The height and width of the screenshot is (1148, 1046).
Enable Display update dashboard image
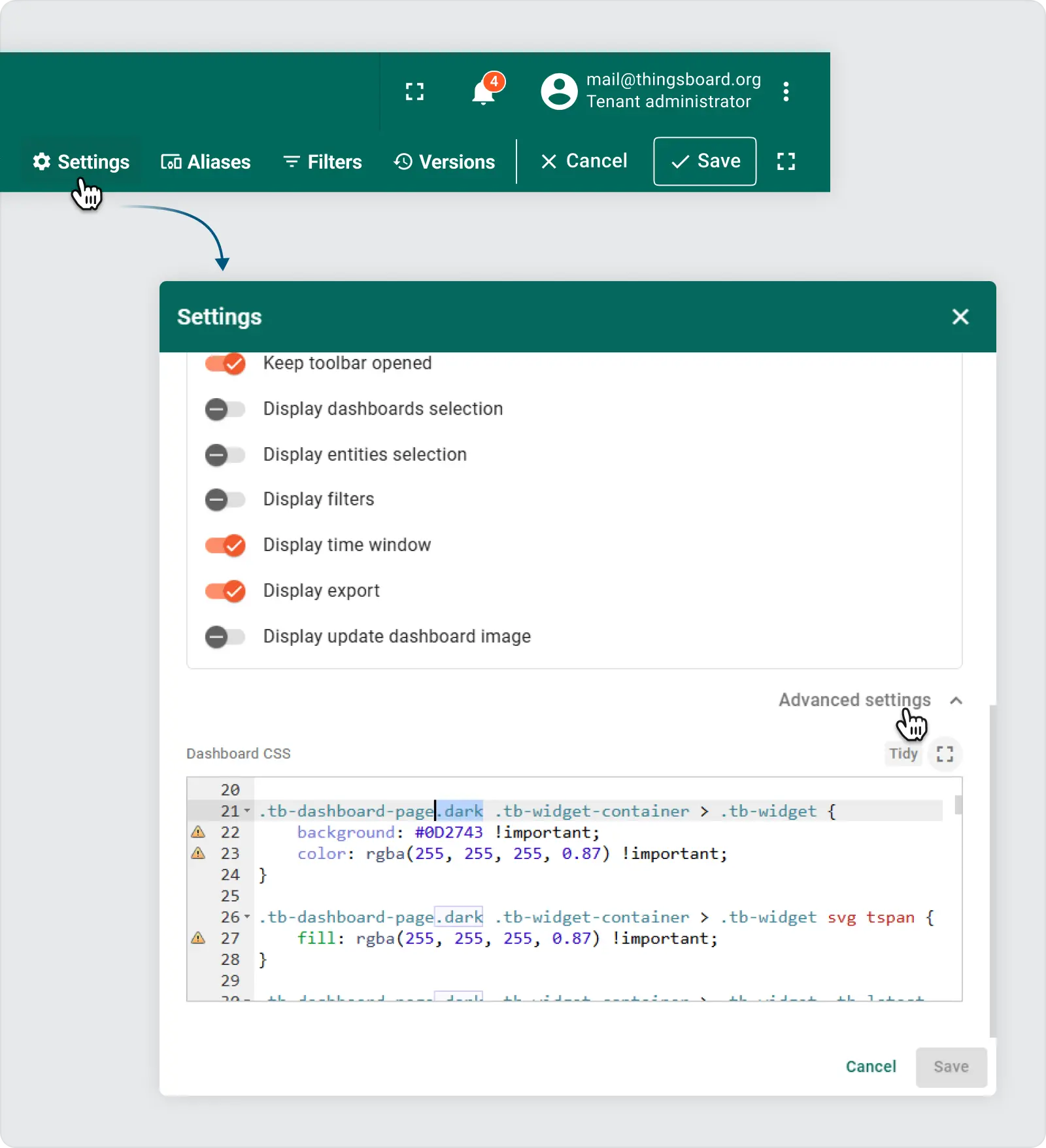pyautogui.click(x=225, y=637)
